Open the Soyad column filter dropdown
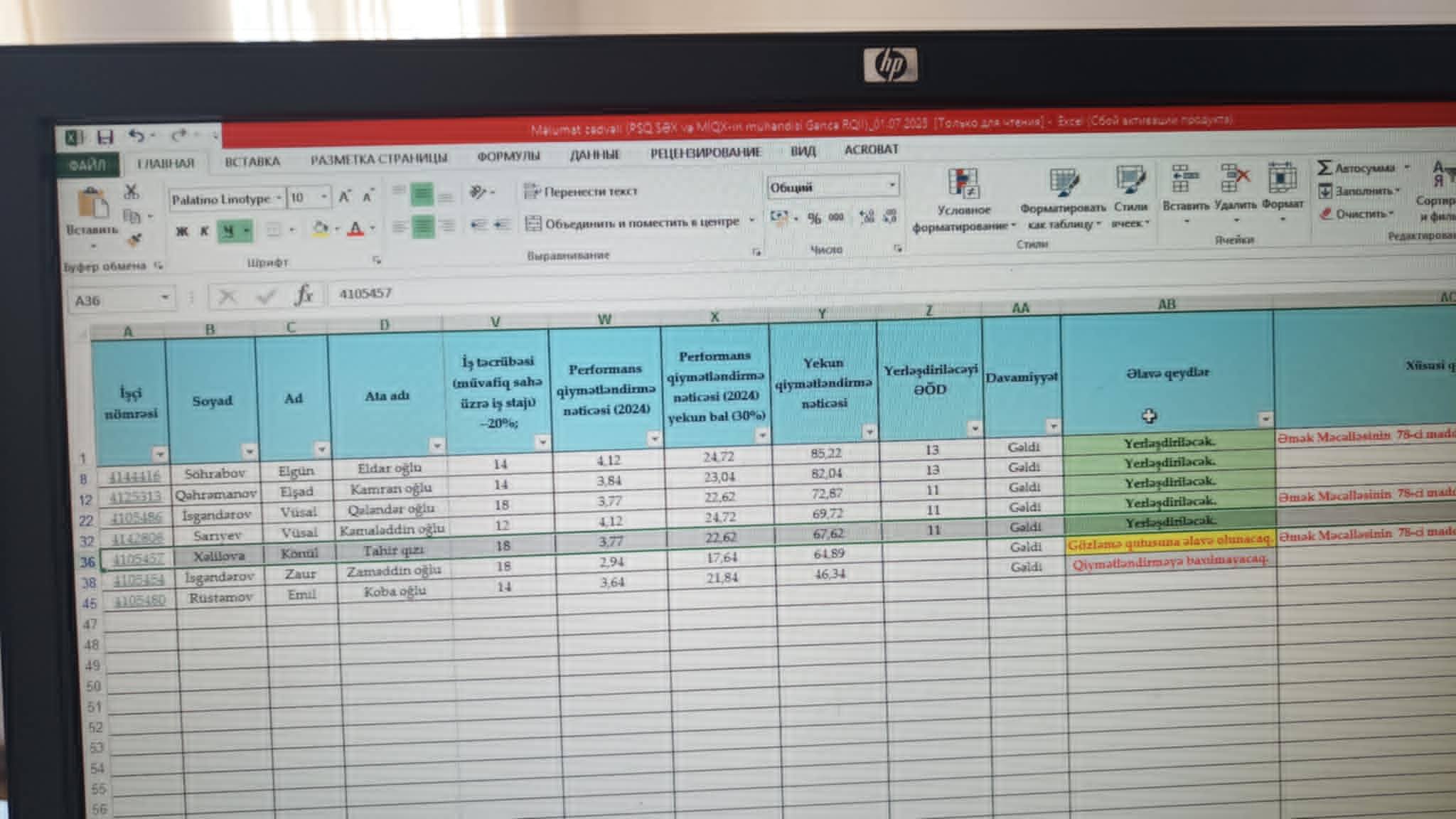1456x819 pixels. (249, 451)
